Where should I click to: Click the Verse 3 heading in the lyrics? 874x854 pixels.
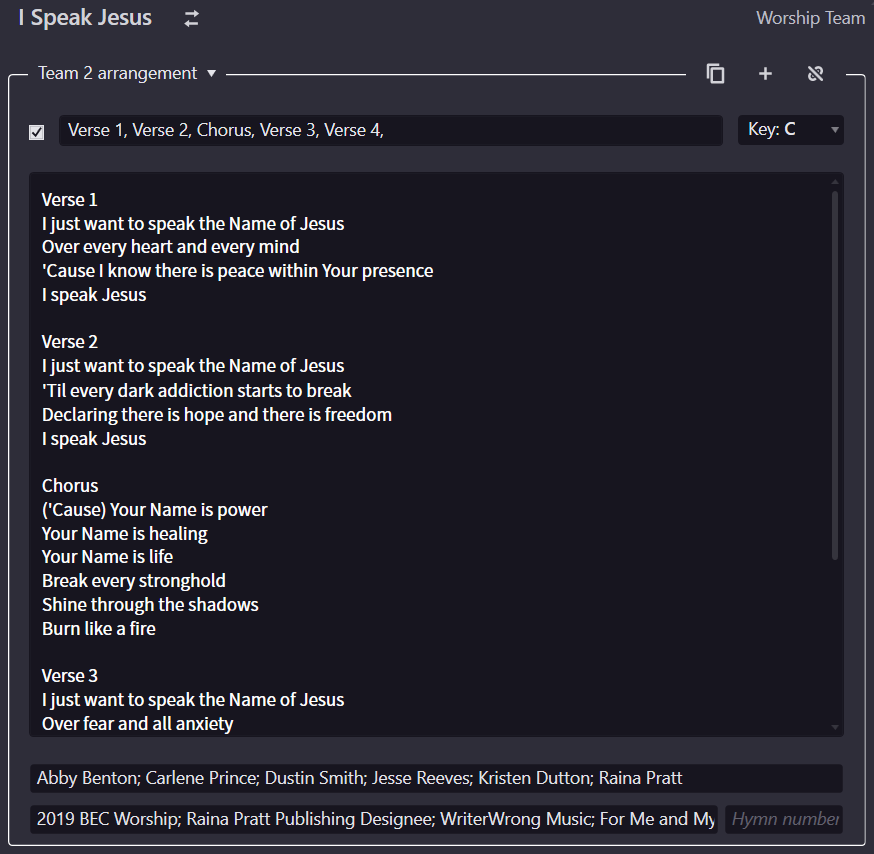click(70, 676)
